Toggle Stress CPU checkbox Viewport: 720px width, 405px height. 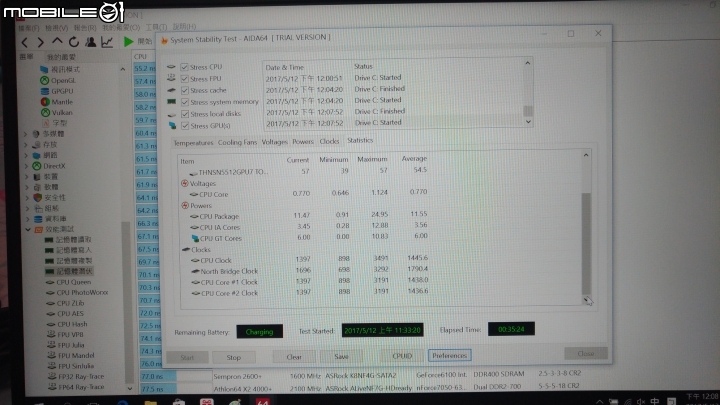coord(185,67)
